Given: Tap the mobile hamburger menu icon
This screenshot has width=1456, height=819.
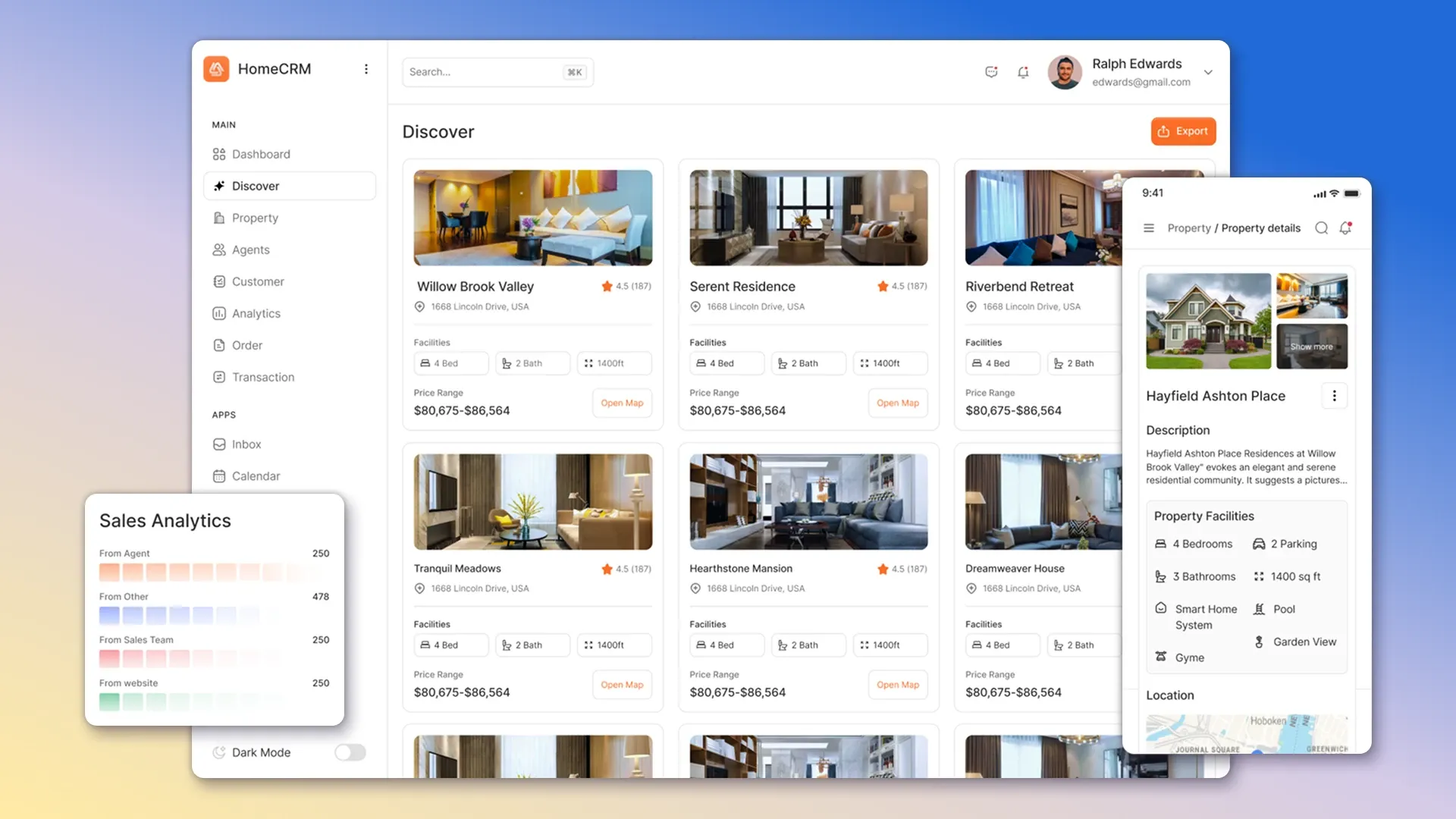Looking at the screenshot, I should click(1149, 228).
